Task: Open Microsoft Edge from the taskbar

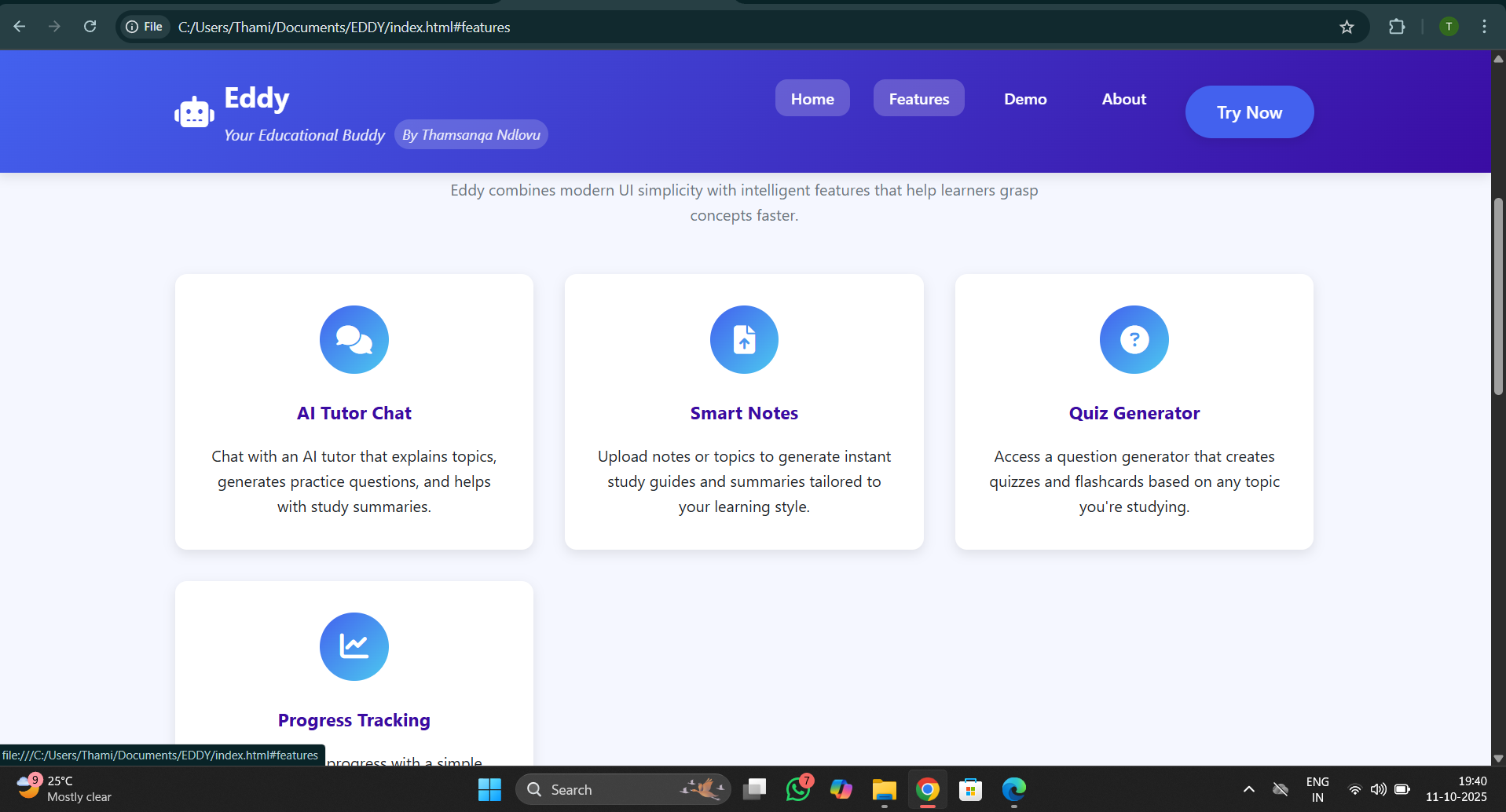Action: point(1014,789)
